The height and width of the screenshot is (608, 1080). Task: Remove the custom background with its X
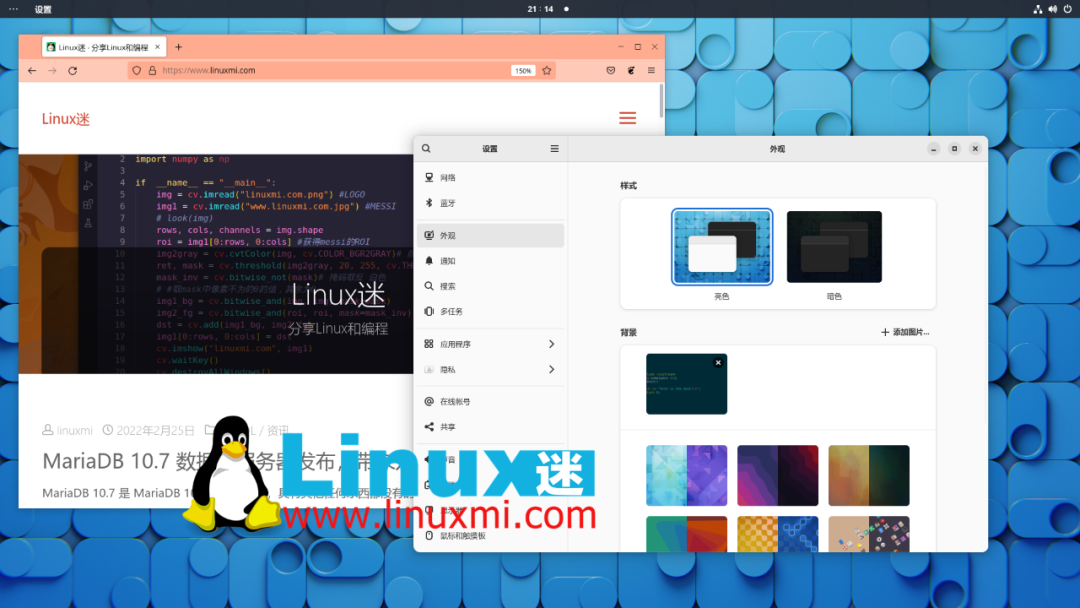718,362
